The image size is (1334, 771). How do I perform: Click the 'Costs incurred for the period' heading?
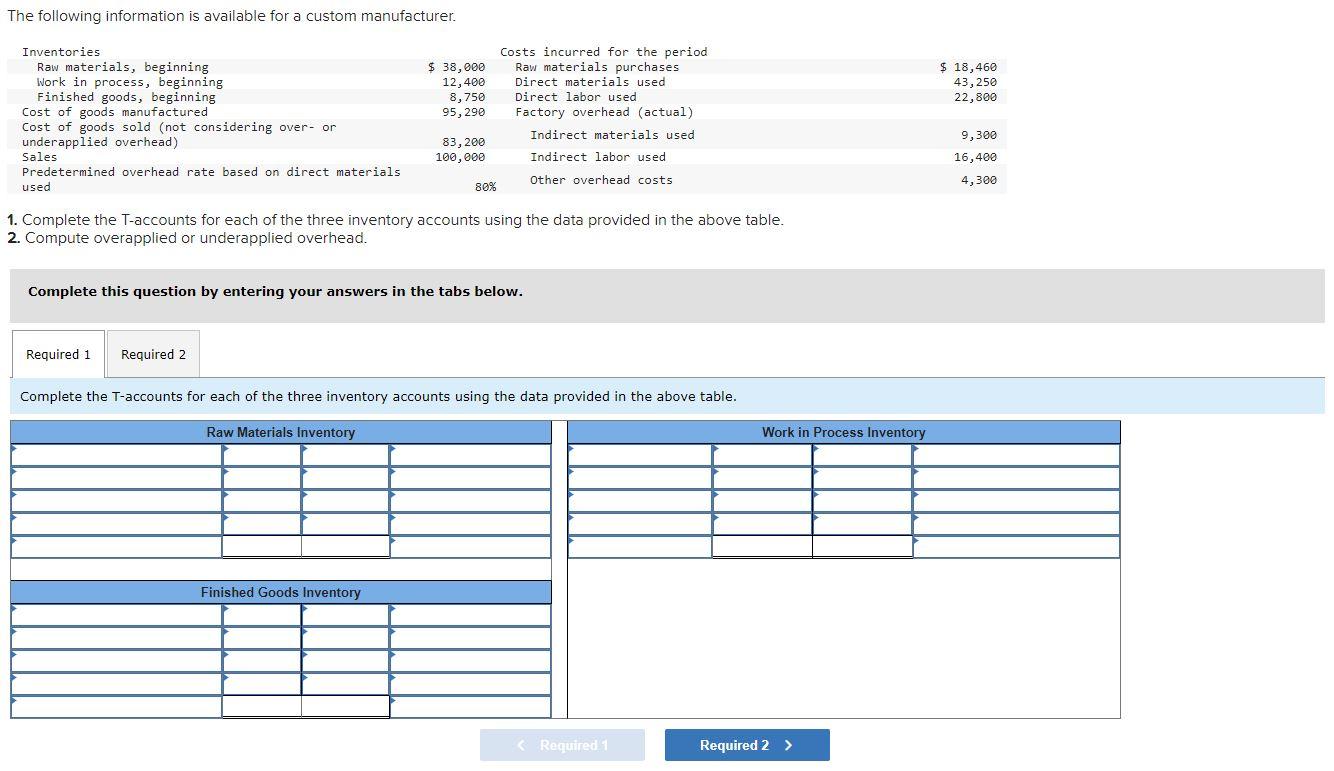pyautogui.click(x=603, y=52)
